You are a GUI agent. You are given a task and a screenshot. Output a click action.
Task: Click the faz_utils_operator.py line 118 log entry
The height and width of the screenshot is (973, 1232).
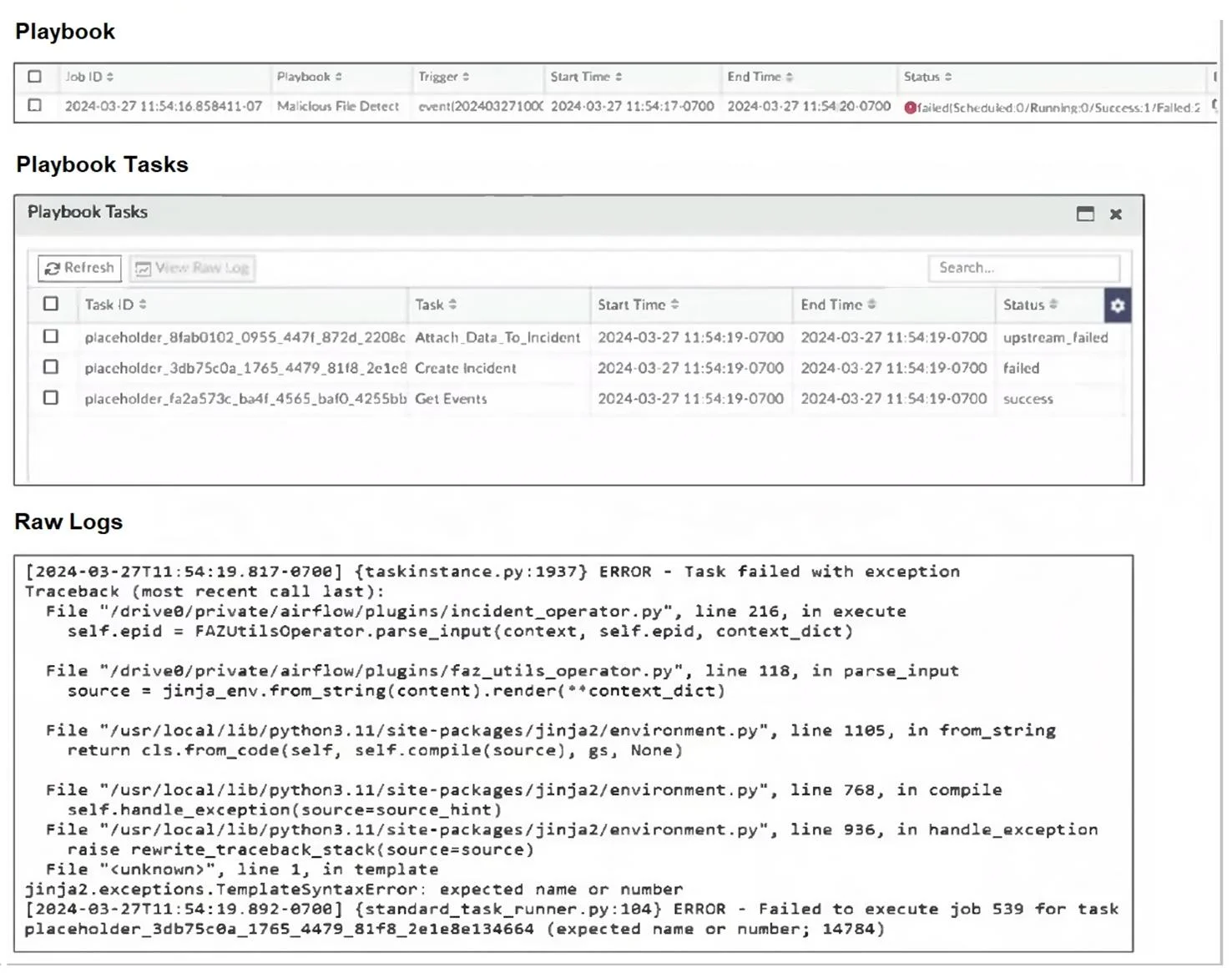pos(502,671)
